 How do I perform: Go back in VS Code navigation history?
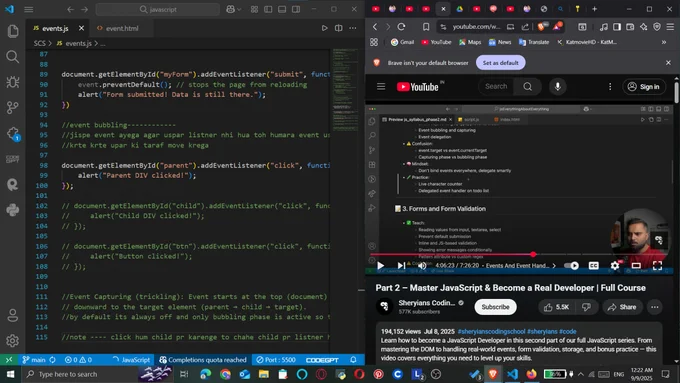[x=71, y=9]
